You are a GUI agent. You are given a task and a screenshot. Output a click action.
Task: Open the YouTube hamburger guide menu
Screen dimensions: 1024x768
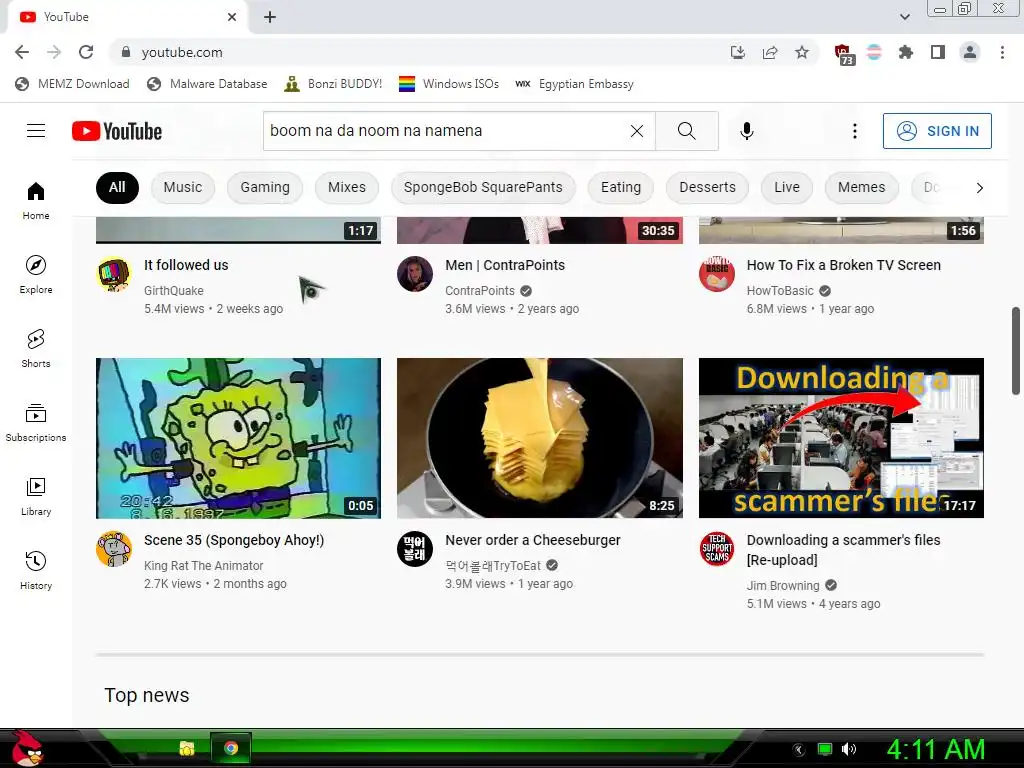[36, 131]
